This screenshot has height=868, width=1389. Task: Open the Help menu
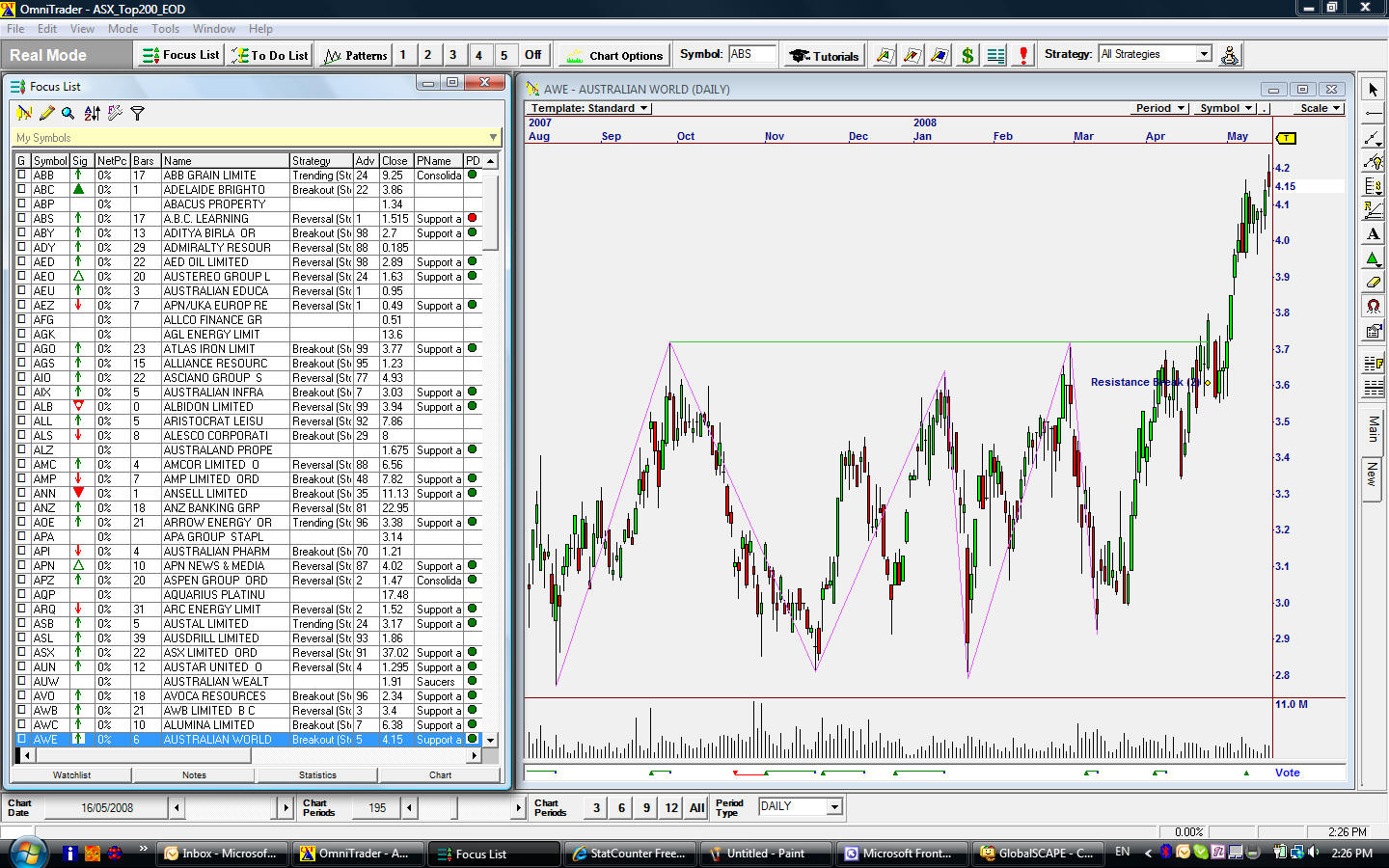point(260,29)
